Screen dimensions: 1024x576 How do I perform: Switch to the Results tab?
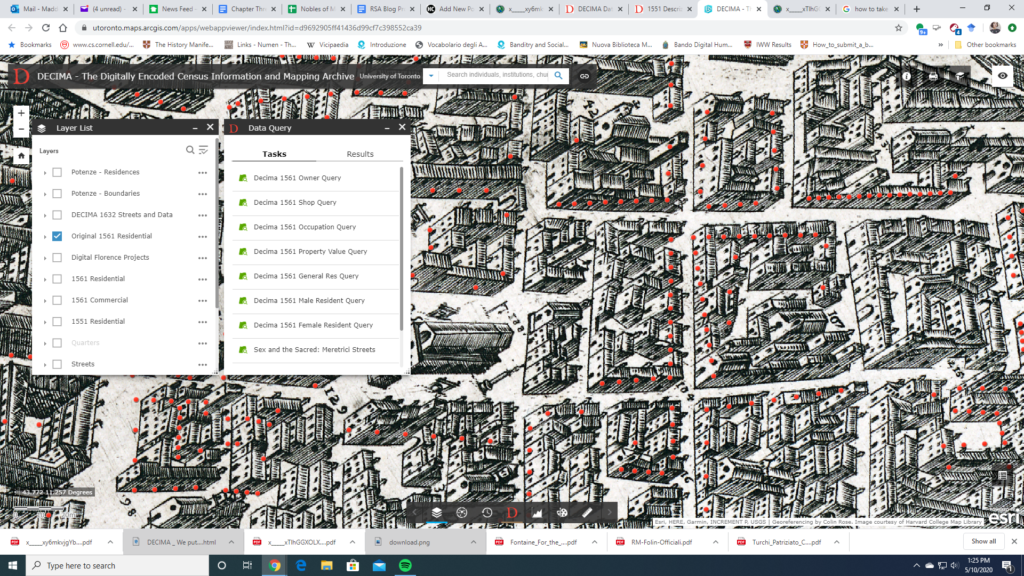pos(360,154)
